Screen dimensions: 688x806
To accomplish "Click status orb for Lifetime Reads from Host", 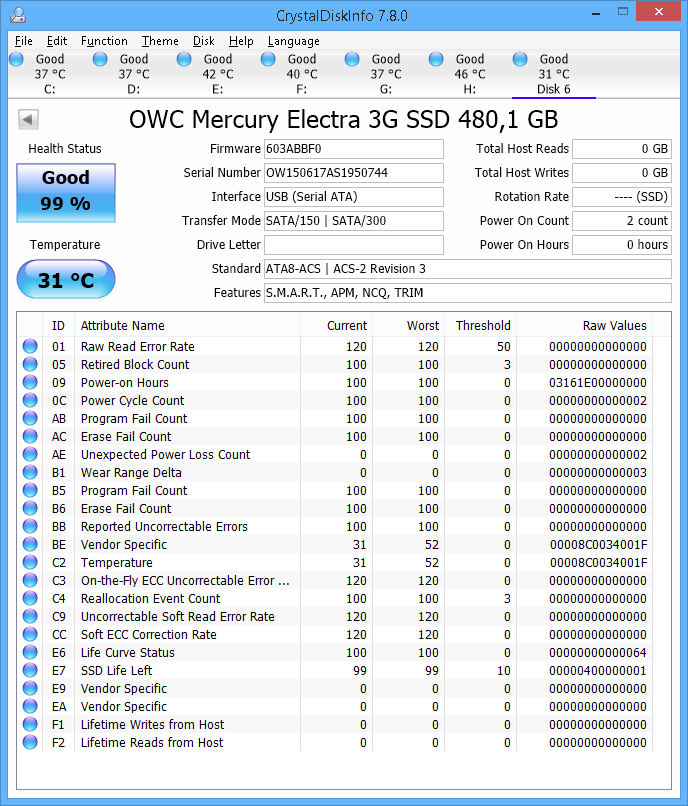I will [x=30, y=743].
